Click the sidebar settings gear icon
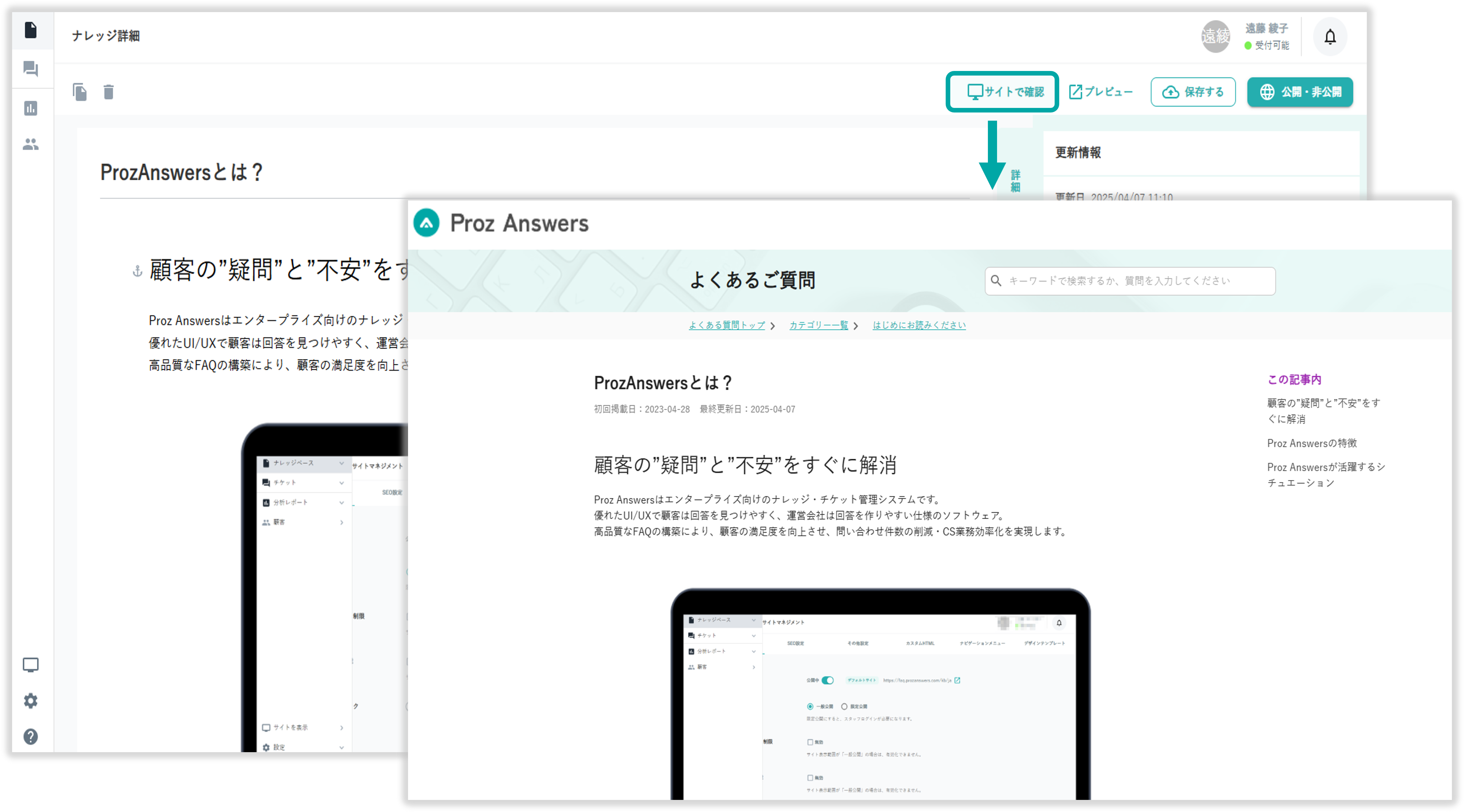 pos(31,701)
